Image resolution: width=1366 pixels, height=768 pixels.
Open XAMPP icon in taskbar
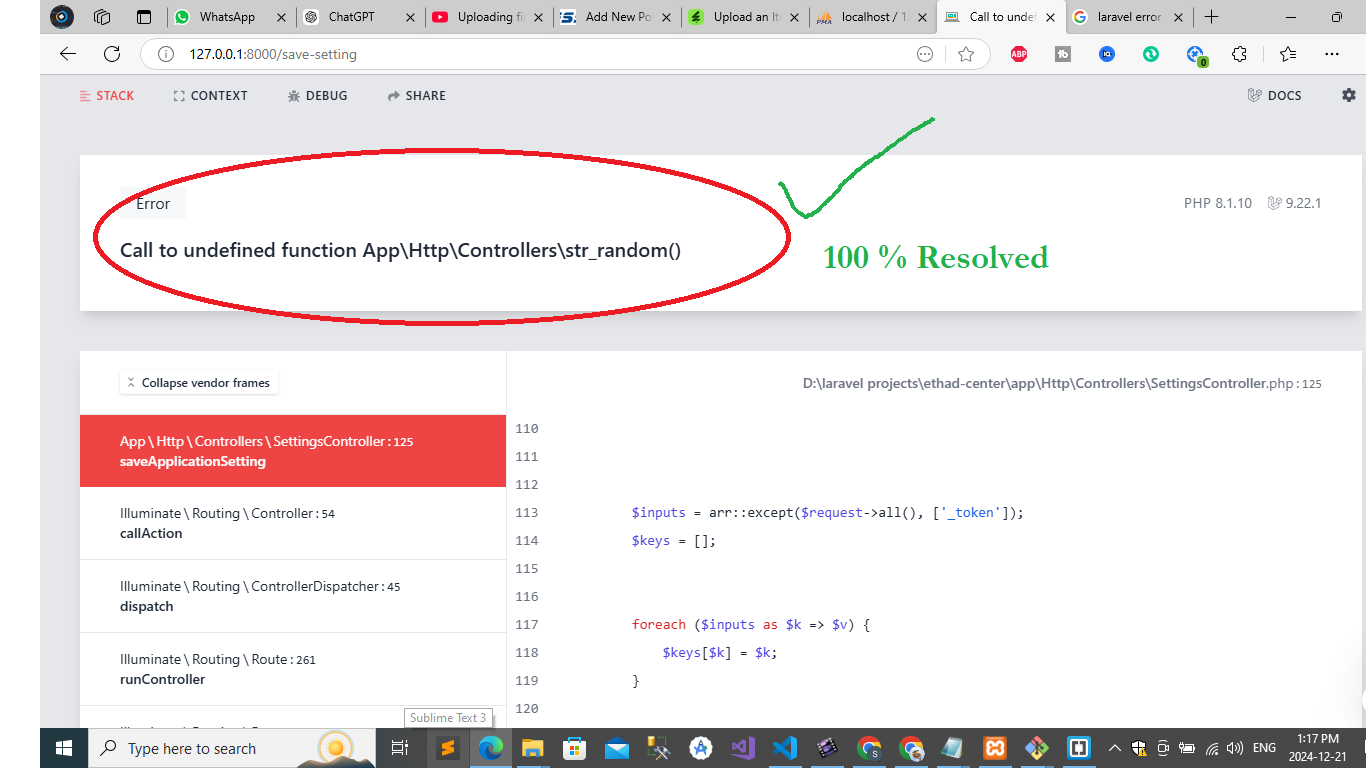coord(994,748)
